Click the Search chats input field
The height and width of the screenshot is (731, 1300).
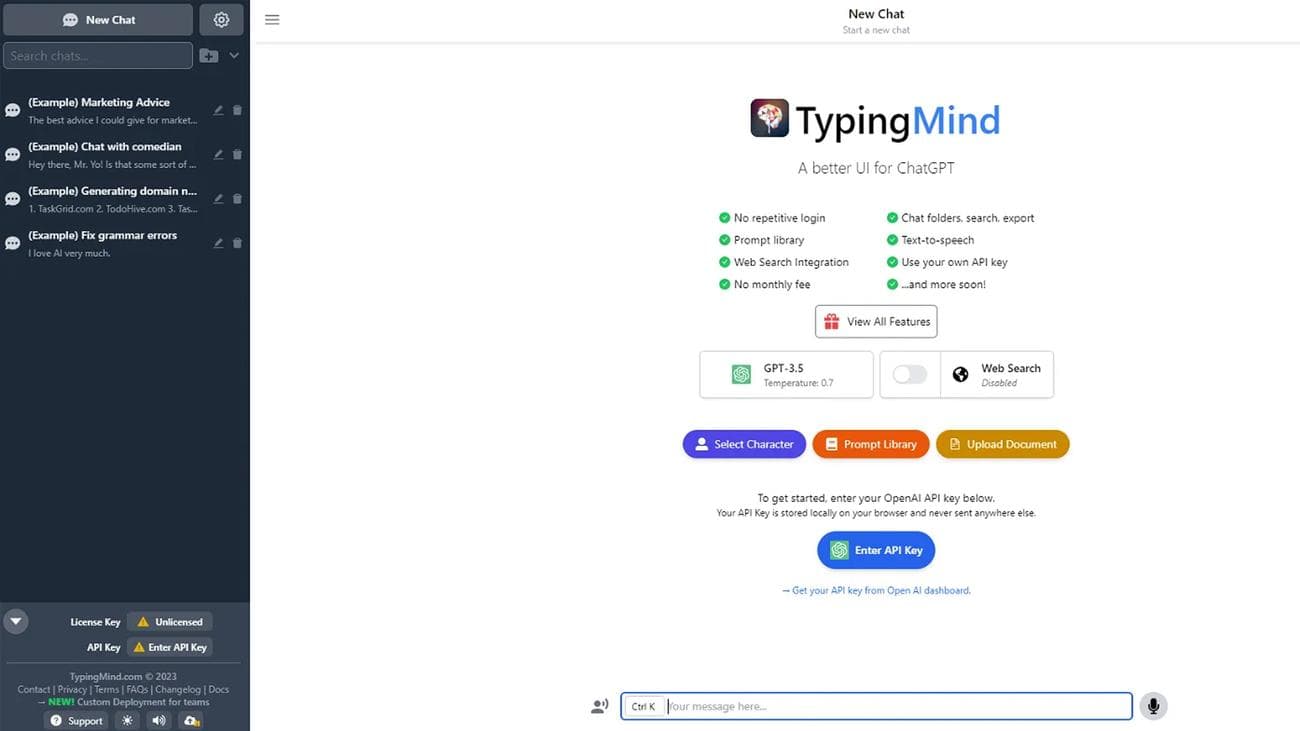[x=97, y=56]
